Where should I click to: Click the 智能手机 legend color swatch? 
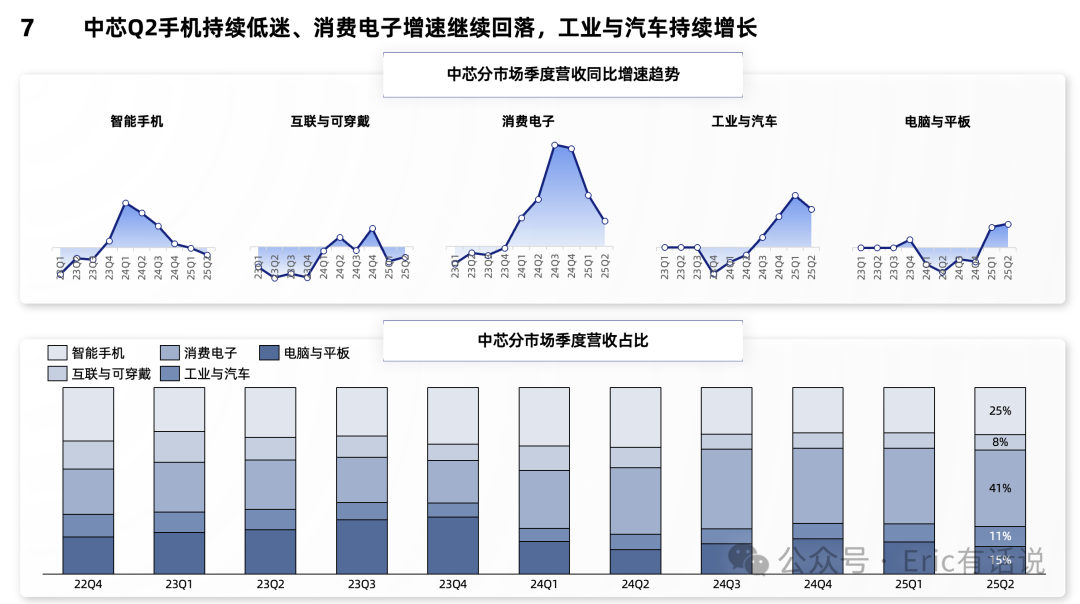tap(57, 353)
